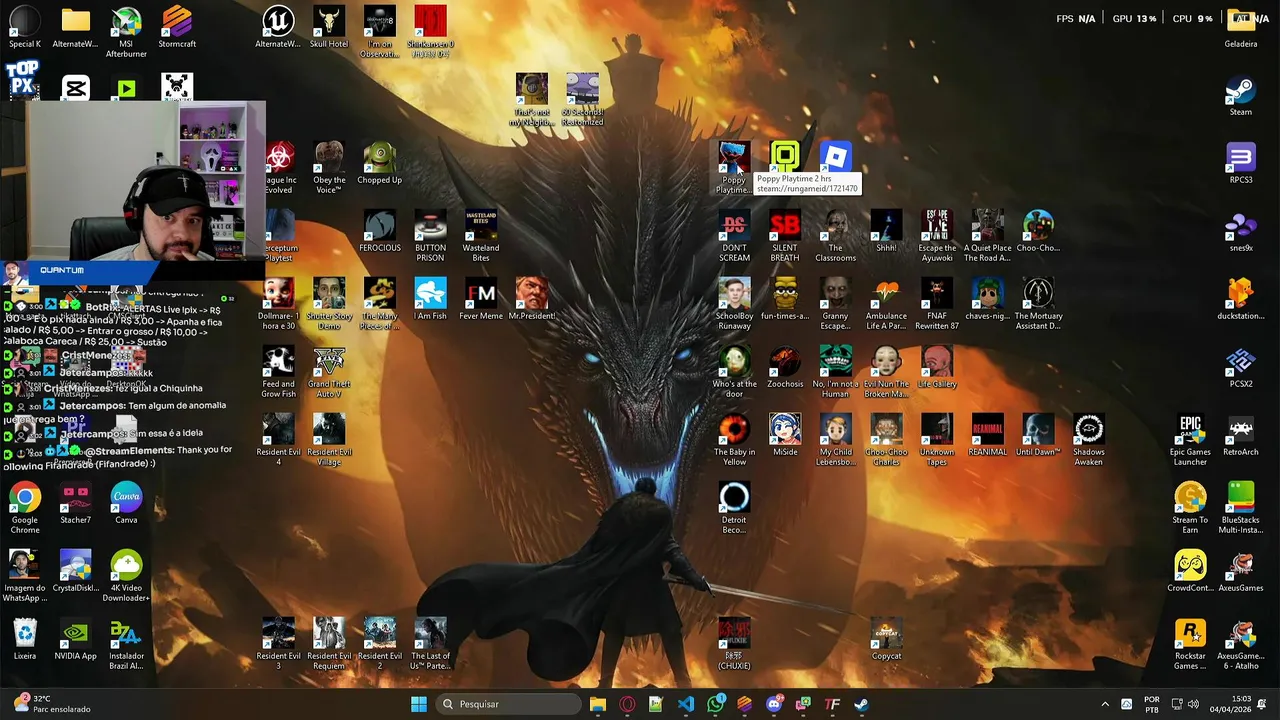This screenshot has height=720, width=1280.
Task: Select the Until Dawn shortcut
Action: (x=1038, y=436)
